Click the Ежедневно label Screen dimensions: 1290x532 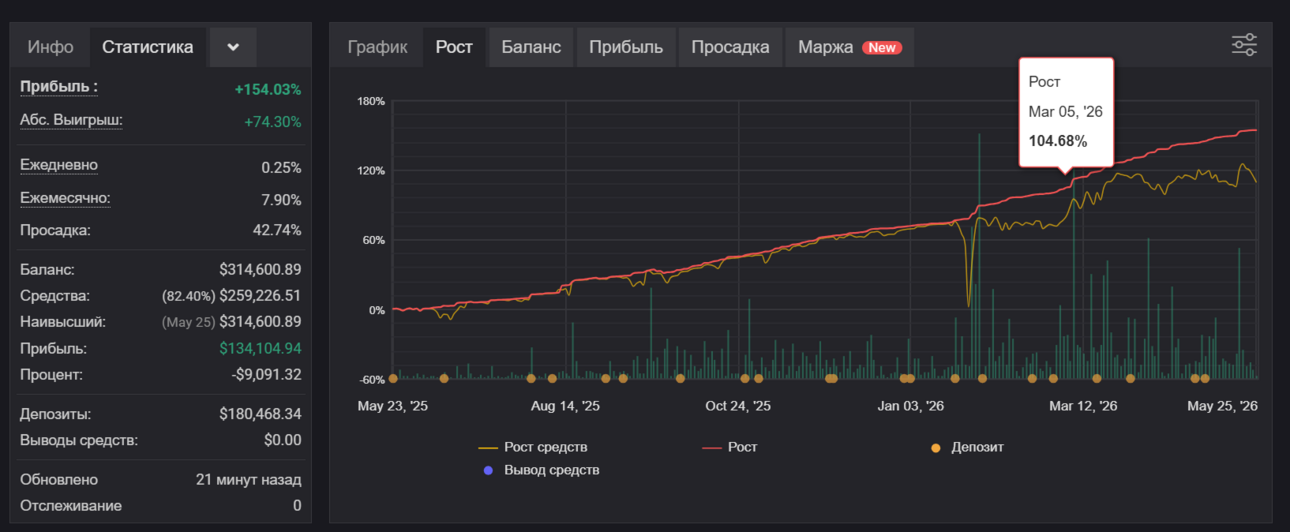[59, 165]
